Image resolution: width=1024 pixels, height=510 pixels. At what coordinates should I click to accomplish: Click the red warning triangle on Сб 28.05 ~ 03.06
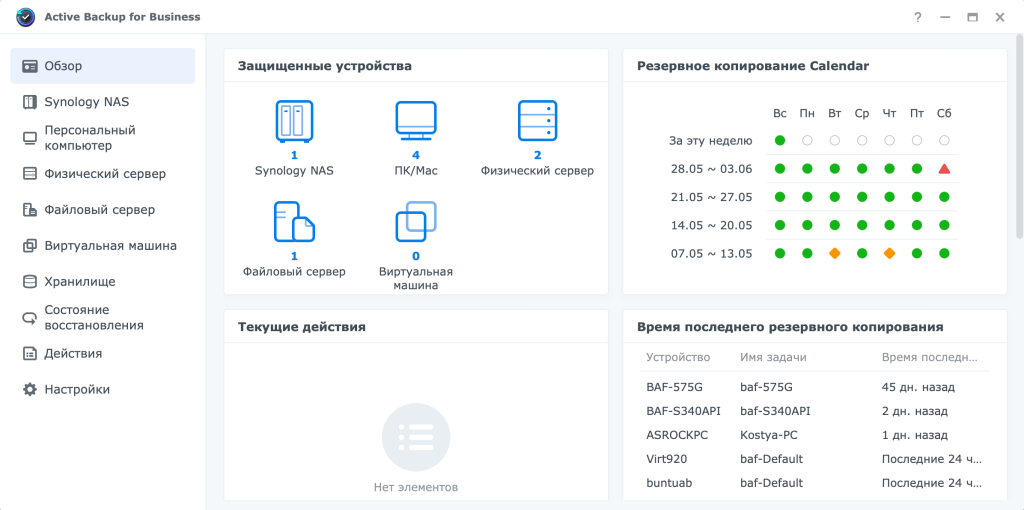944,168
